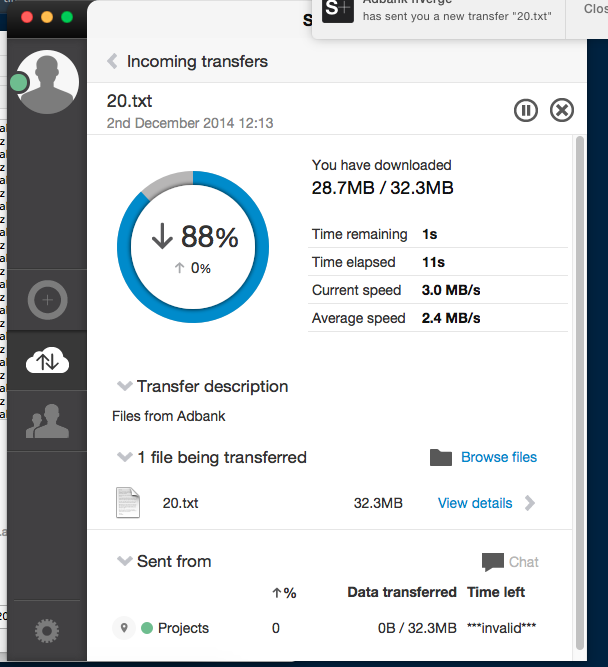Click the 88% circular progress ring
The height and width of the screenshot is (667, 608).
click(x=193, y=247)
